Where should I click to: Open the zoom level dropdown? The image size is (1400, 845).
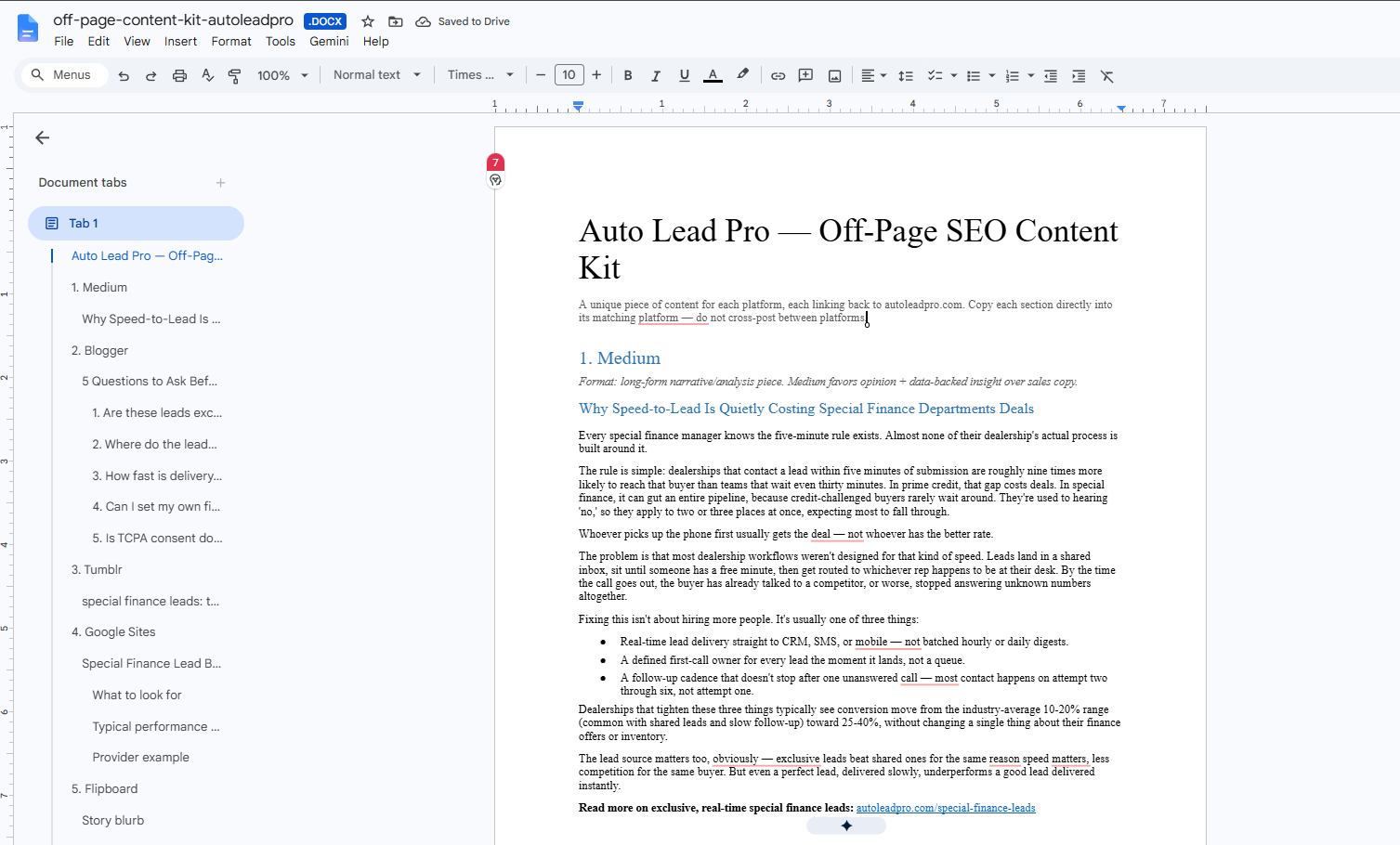click(x=282, y=75)
